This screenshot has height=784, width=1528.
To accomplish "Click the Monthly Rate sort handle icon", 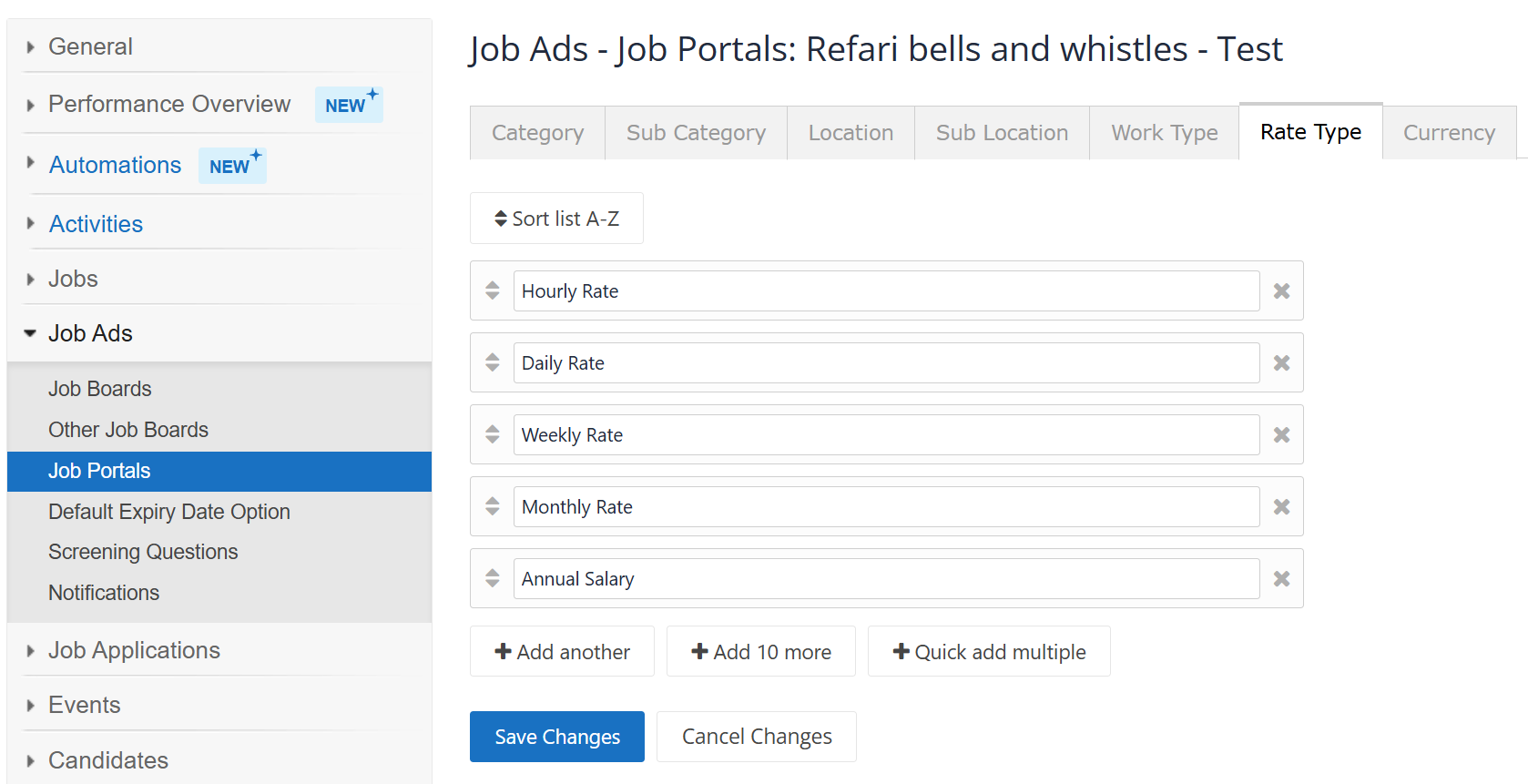I will click(x=493, y=506).
